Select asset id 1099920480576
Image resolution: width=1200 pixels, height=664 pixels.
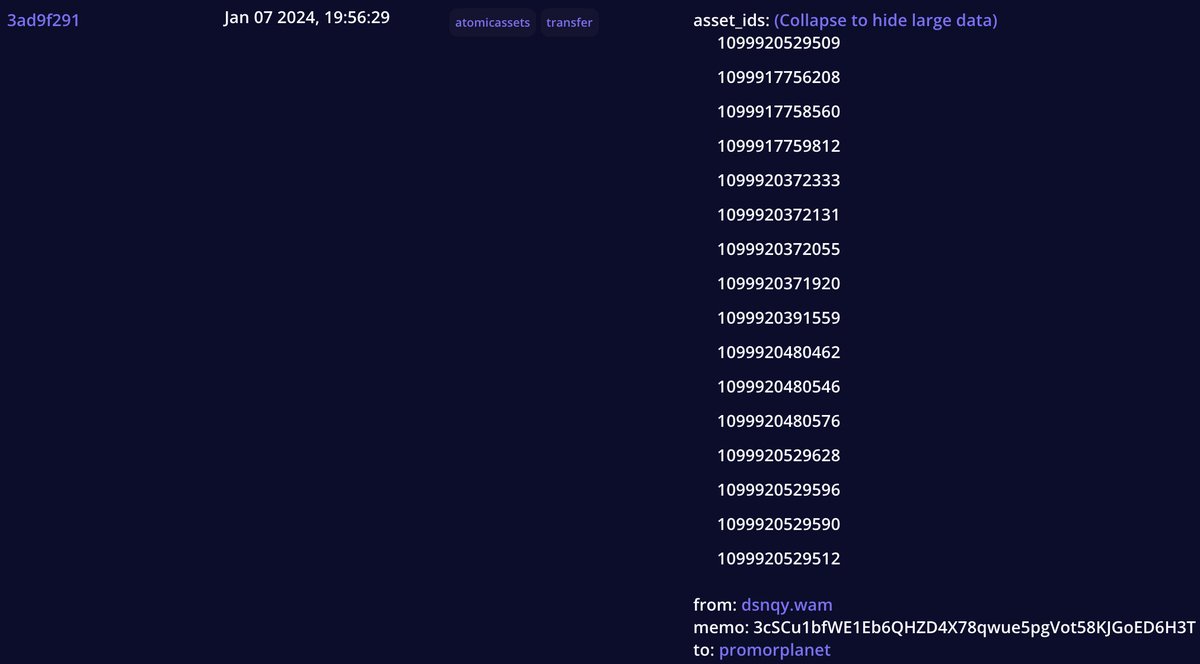coord(779,421)
